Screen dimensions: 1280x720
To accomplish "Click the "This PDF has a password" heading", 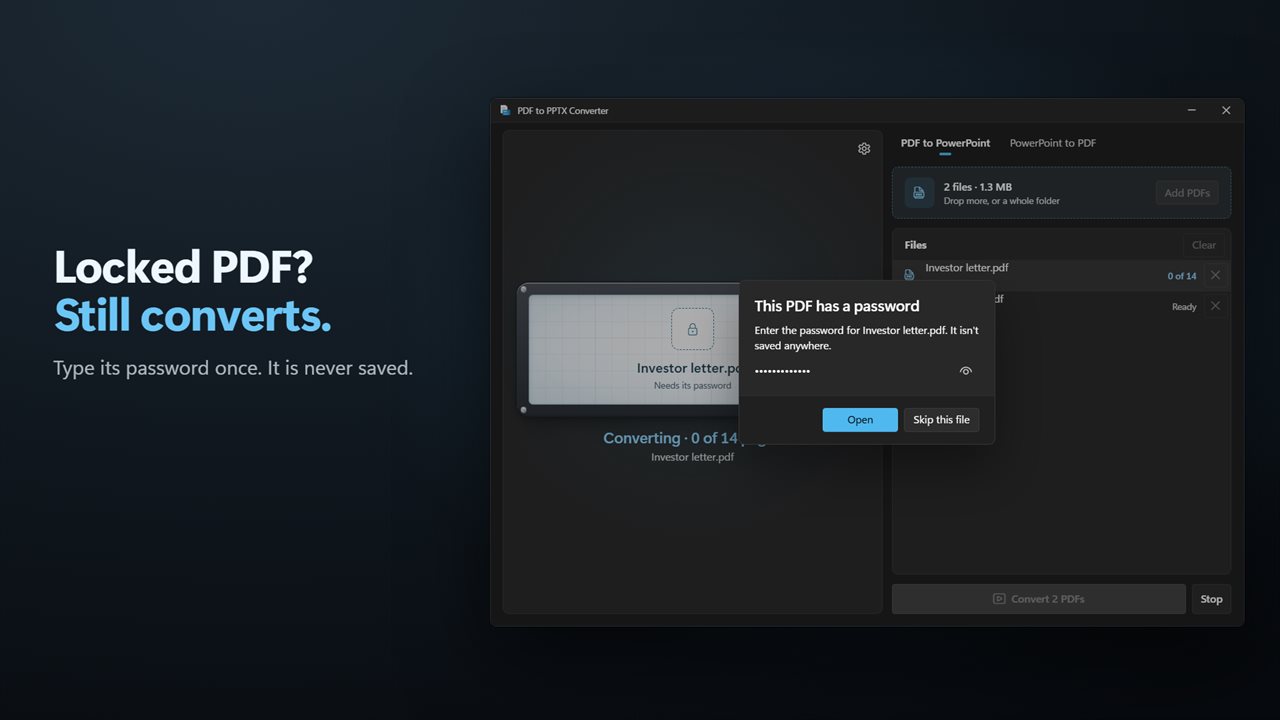I will 837,306.
